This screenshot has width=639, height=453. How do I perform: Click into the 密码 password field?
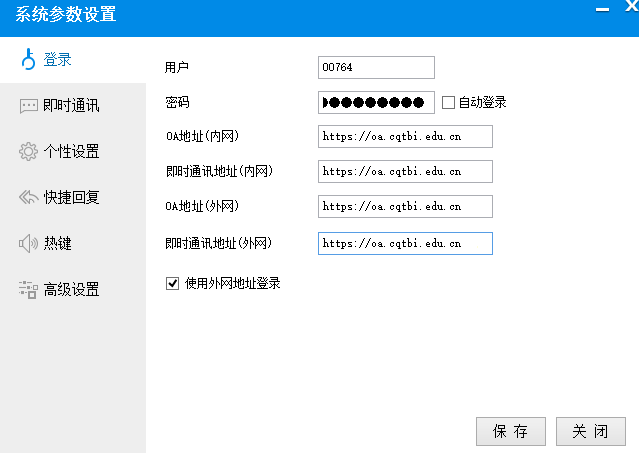(x=376, y=102)
